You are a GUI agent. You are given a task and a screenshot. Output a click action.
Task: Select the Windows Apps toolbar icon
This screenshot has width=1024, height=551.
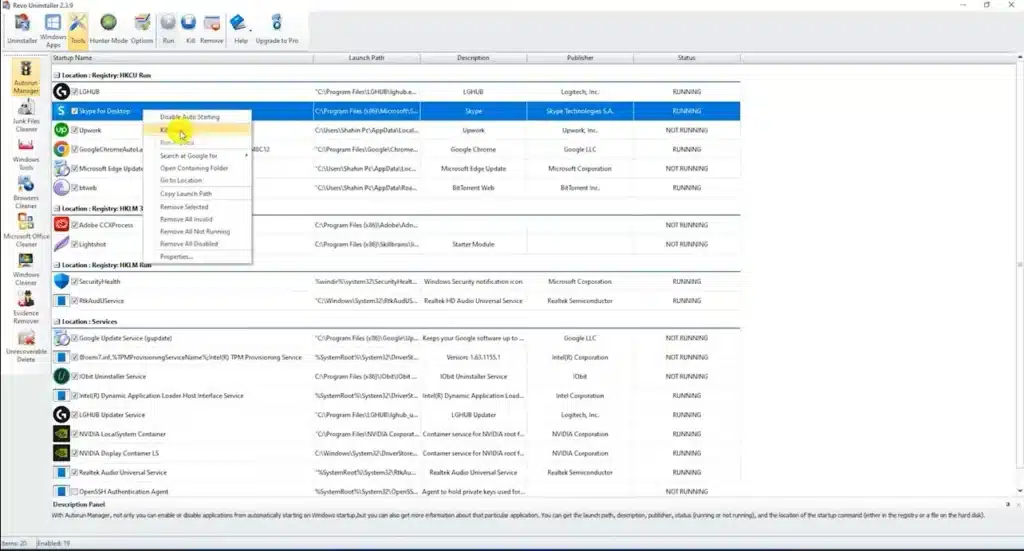tap(53, 31)
